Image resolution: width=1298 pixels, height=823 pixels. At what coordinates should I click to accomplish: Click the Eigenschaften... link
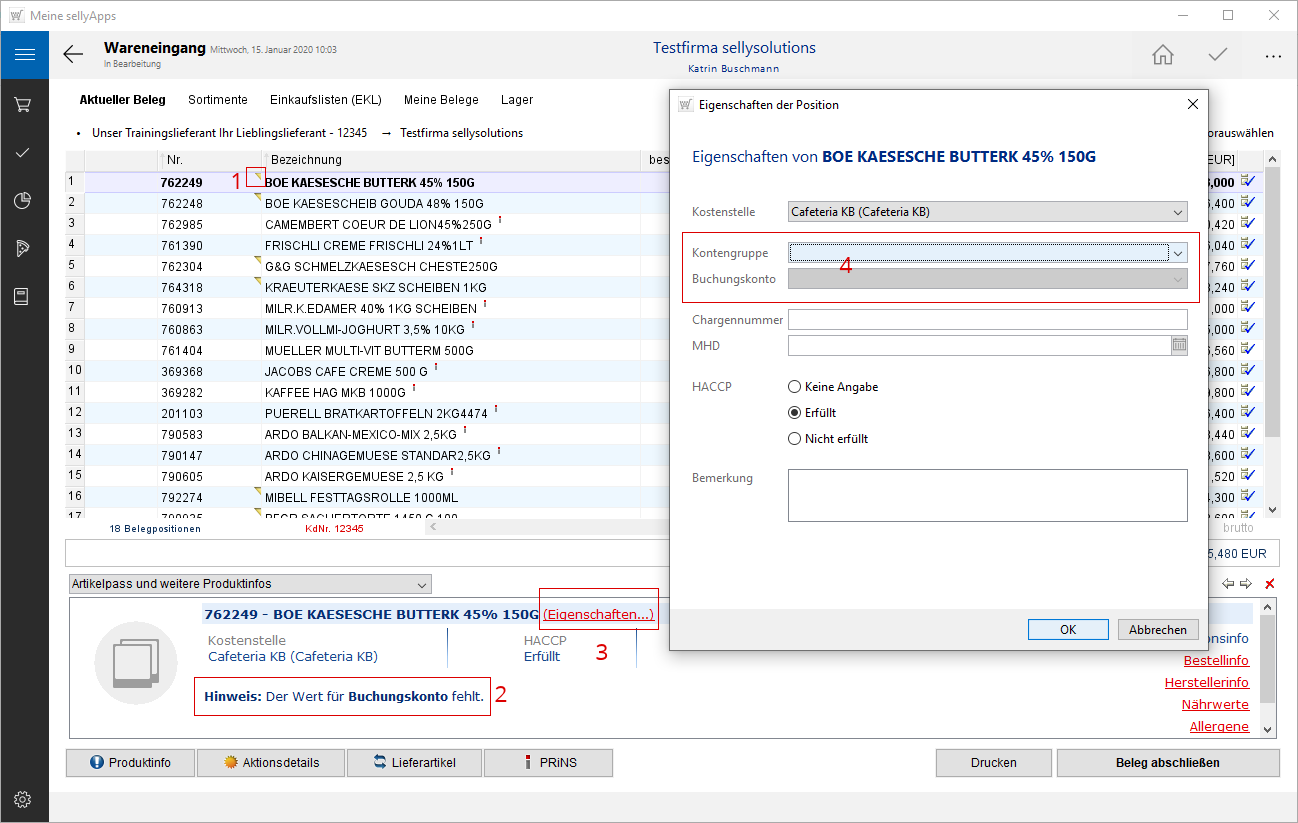click(x=599, y=615)
